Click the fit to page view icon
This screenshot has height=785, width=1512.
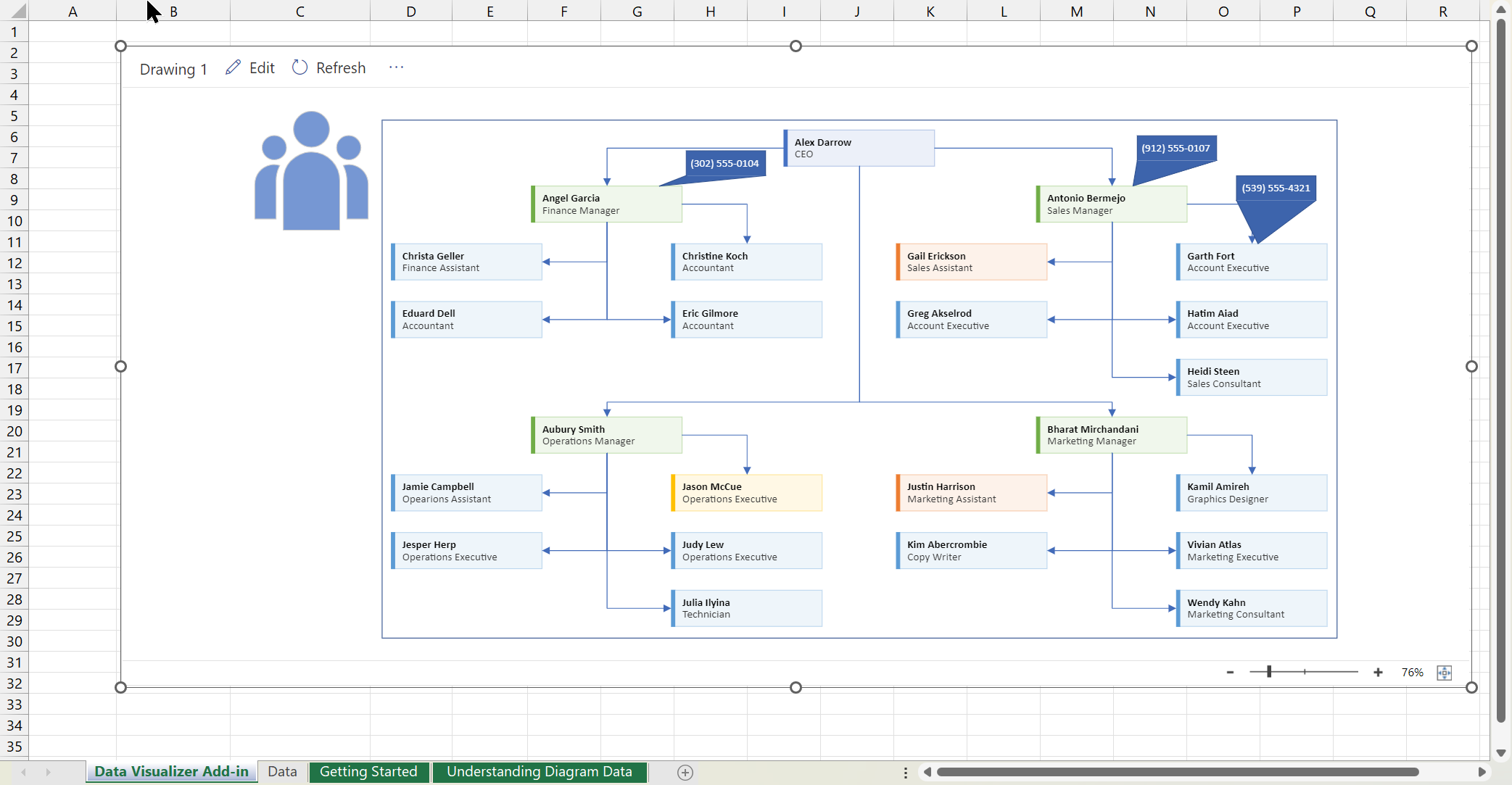pyautogui.click(x=1447, y=671)
